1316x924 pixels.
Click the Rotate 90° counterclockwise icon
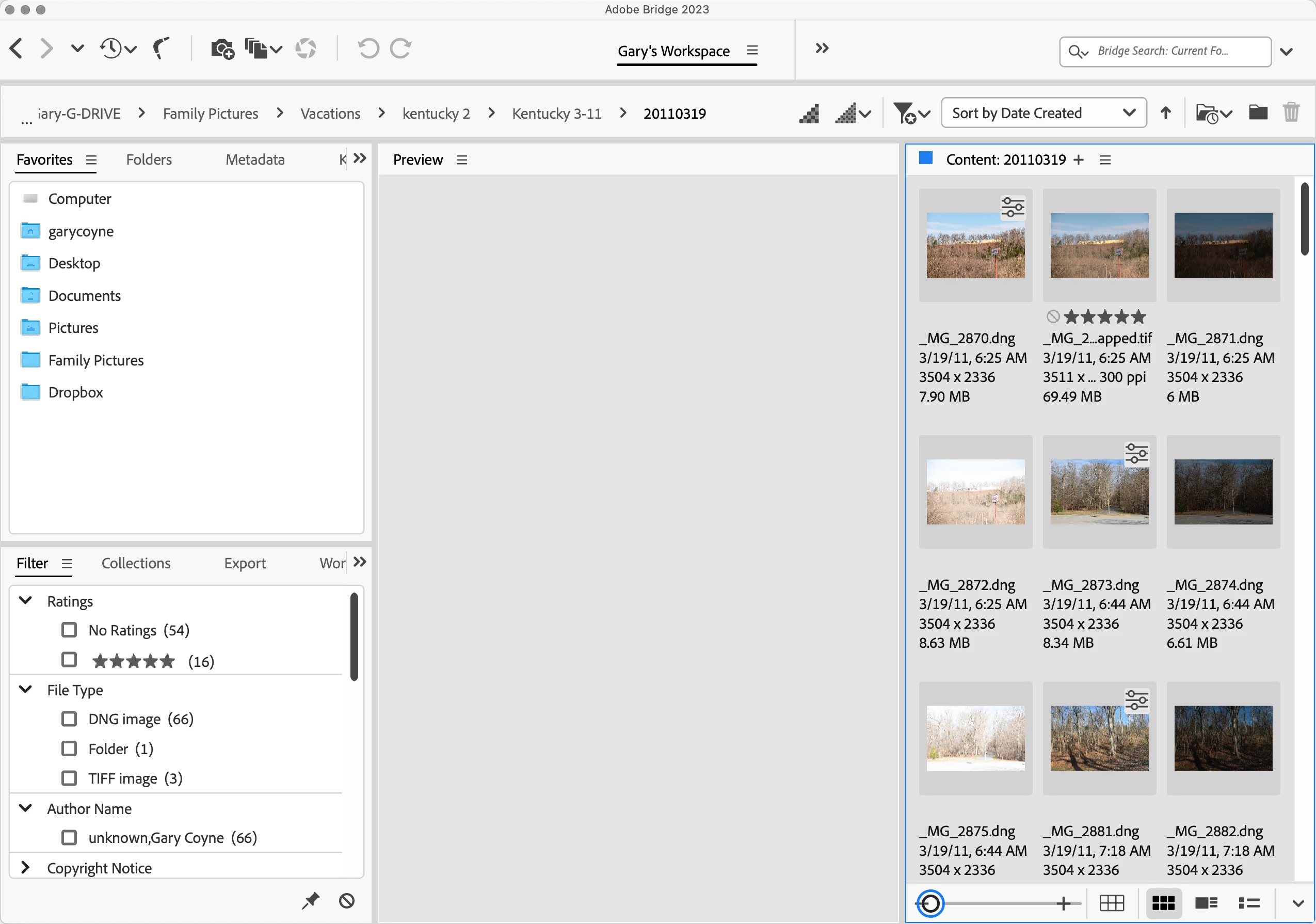[x=368, y=49]
